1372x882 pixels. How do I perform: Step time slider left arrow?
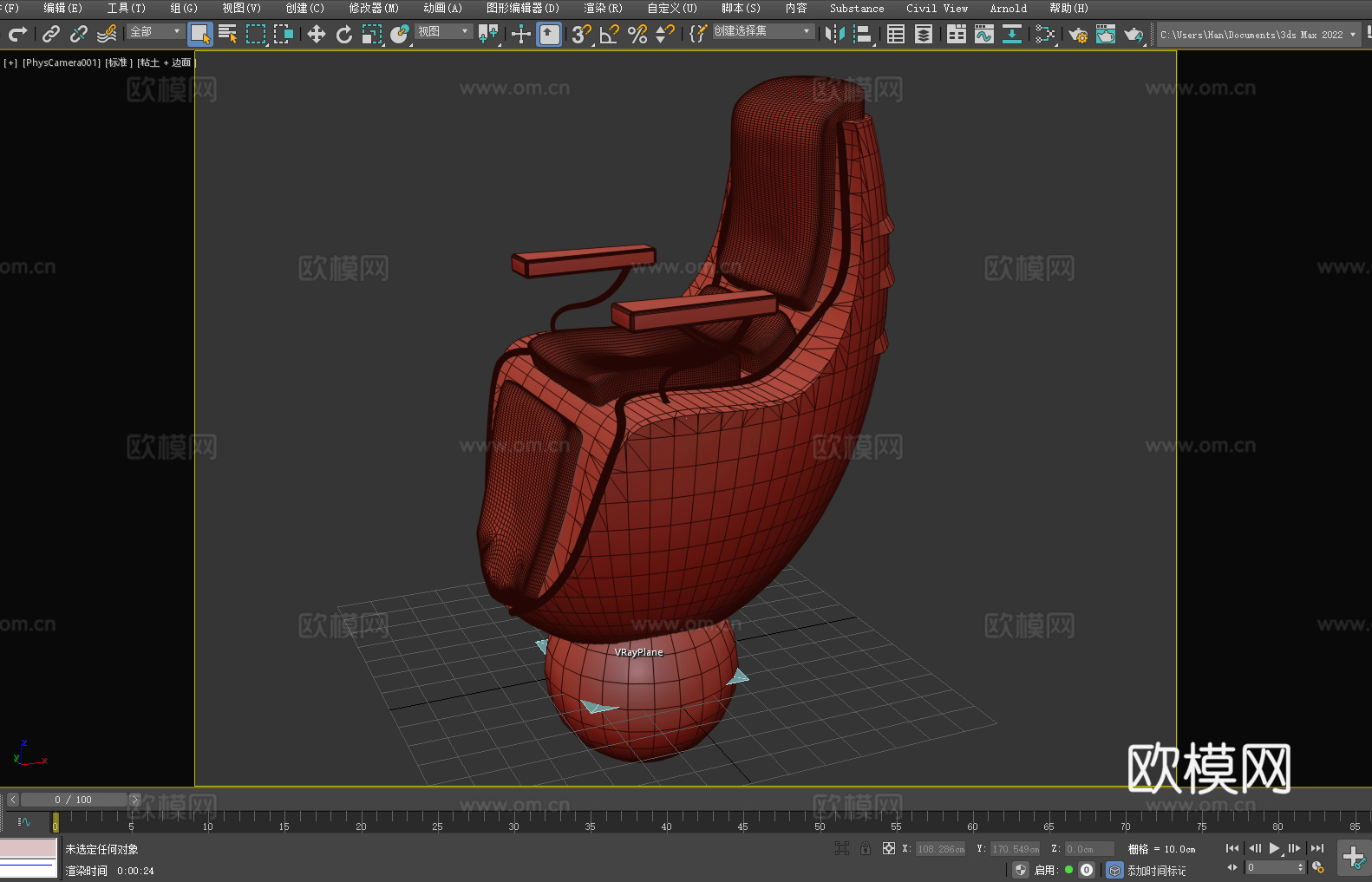[x=13, y=800]
